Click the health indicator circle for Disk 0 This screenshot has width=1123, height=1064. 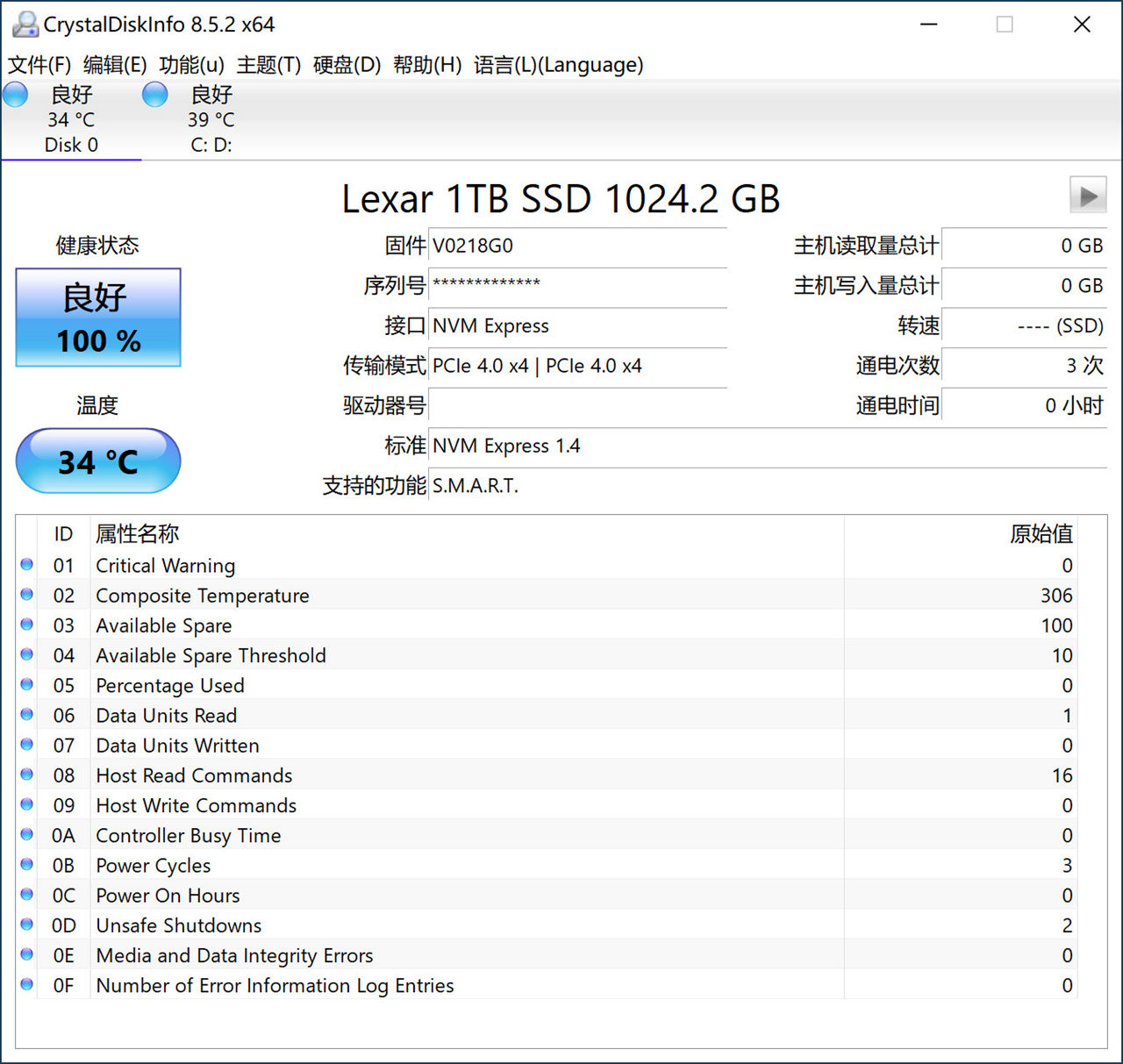[15, 93]
